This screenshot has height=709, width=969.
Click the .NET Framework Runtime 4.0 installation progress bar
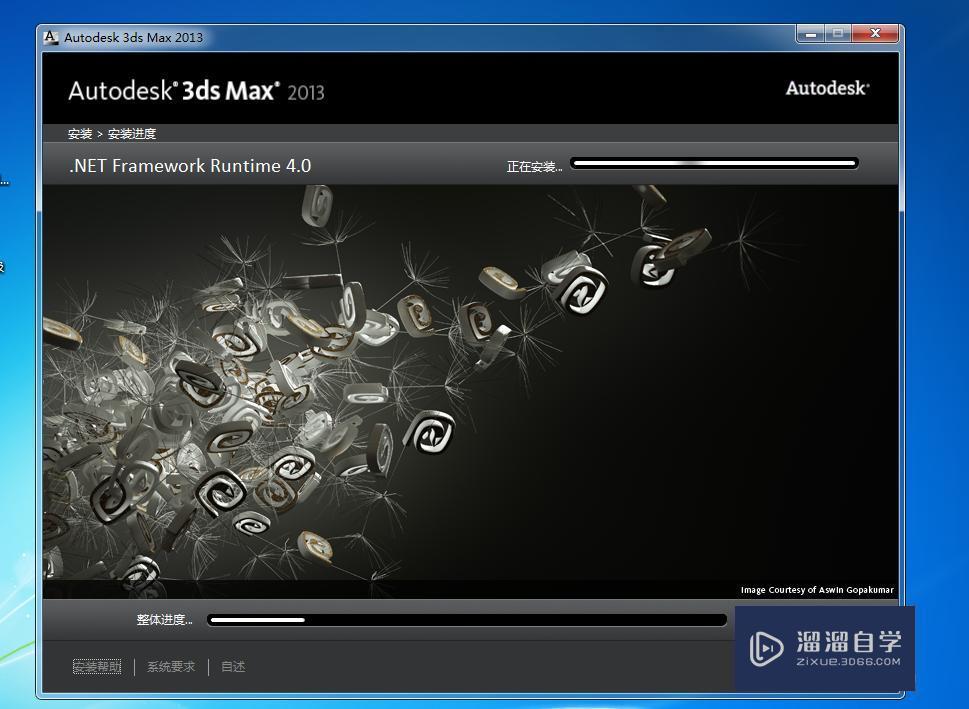pos(713,162)
